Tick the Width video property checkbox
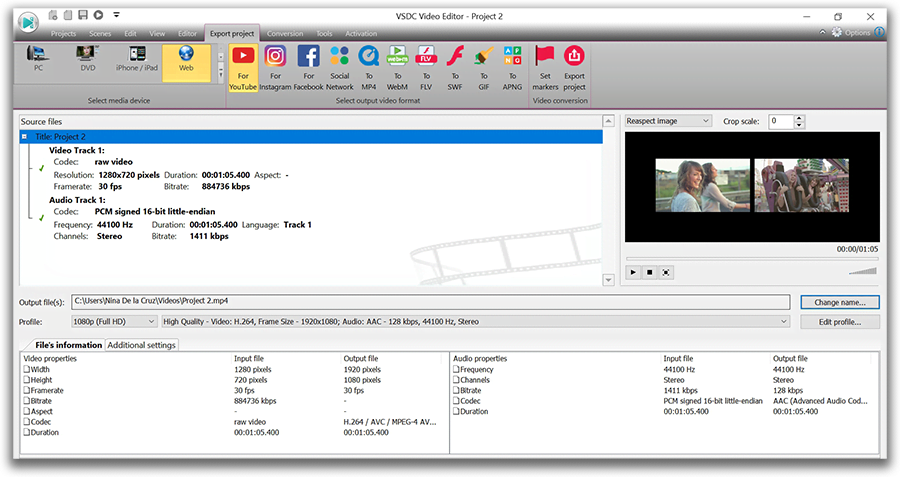Screen dimensions: 900x477 26,369
